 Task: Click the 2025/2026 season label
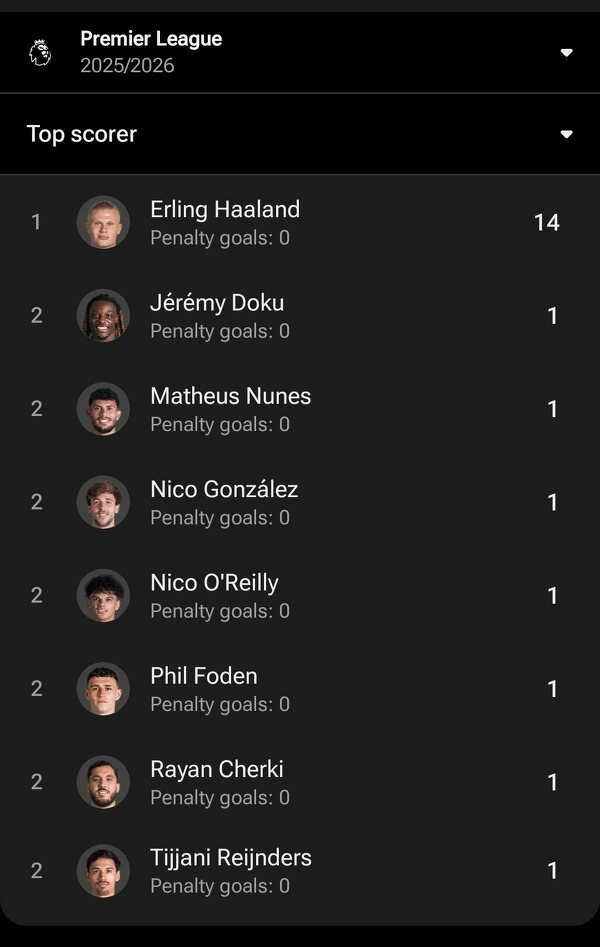[x=127, y=66]
